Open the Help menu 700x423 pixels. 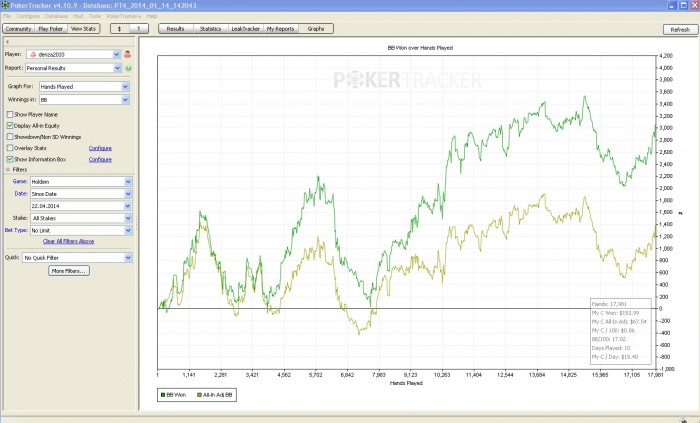point(152,16)
